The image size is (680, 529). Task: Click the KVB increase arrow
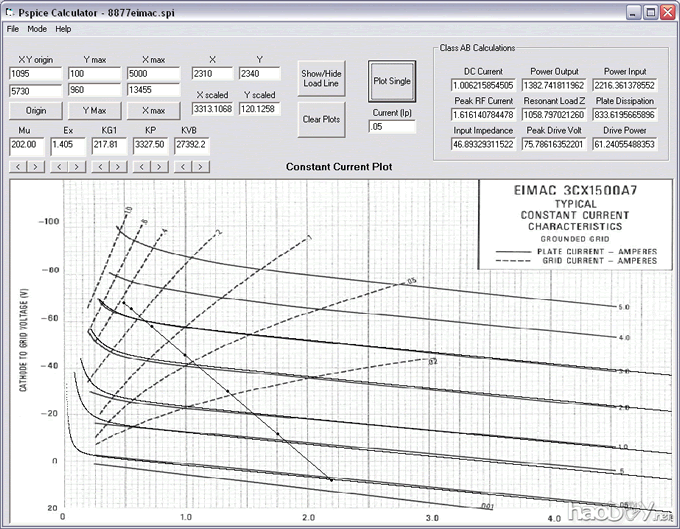[201, 165]
